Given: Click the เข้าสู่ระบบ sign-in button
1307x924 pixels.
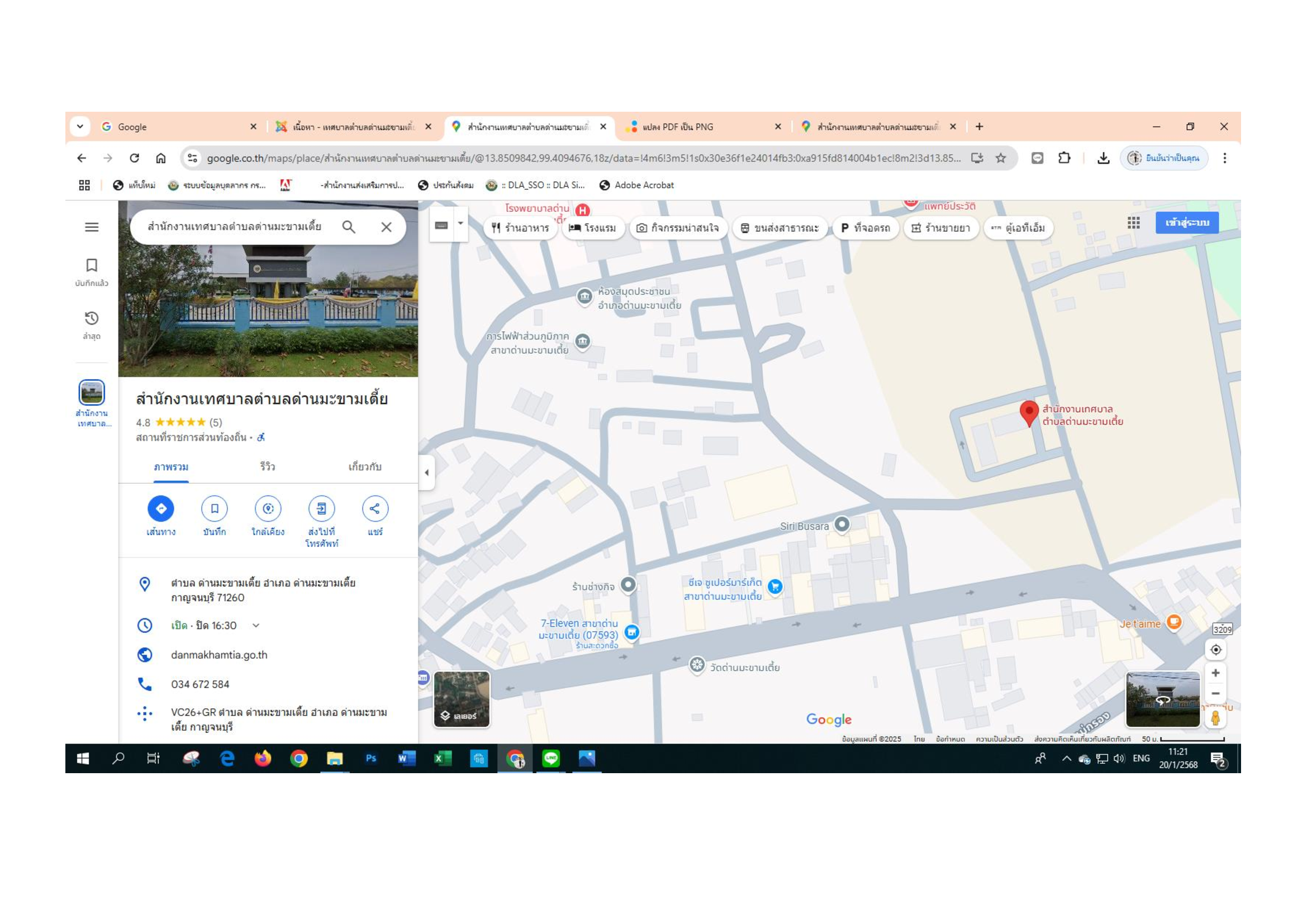Looking at the screenshot, I should tap(1187, 222).
